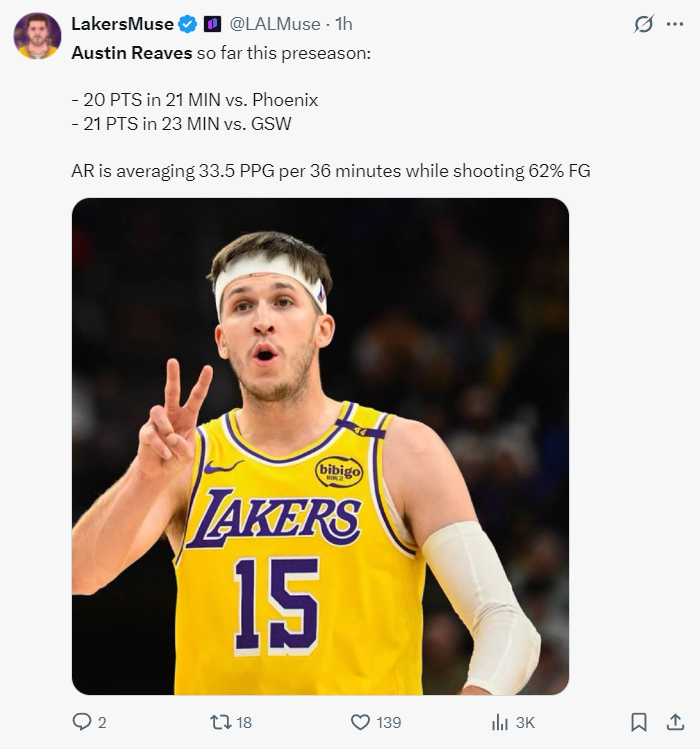Open the @LALMuse handle link
The image size is (700, 751).
tap(275, 23)
